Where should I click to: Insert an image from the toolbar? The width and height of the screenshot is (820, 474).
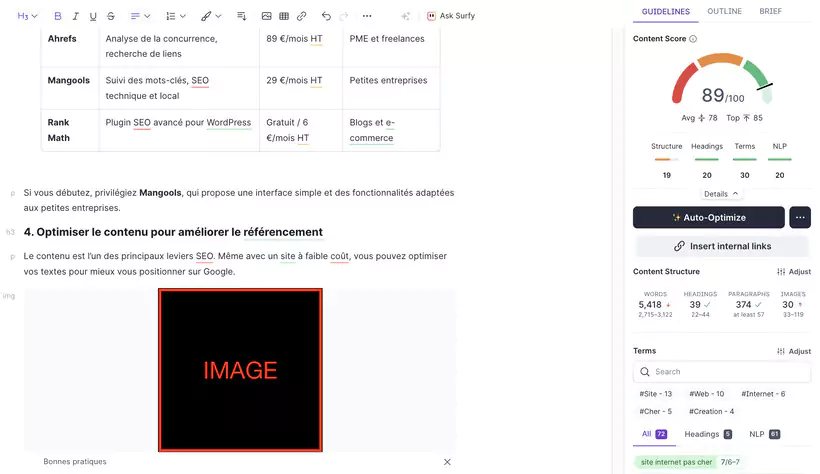tap(266, 16)
